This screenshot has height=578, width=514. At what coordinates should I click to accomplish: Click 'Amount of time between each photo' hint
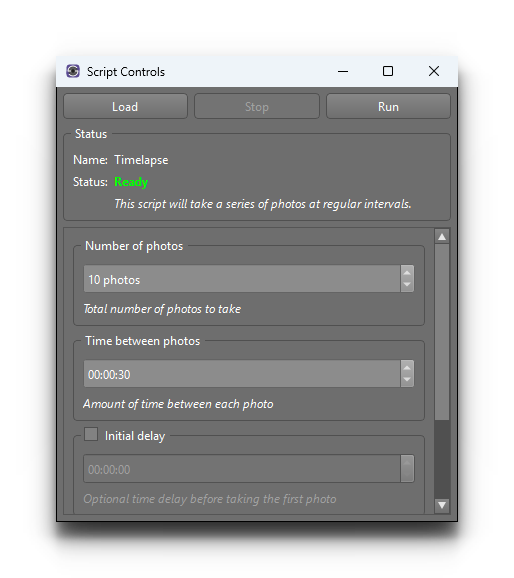pos(178,404)
